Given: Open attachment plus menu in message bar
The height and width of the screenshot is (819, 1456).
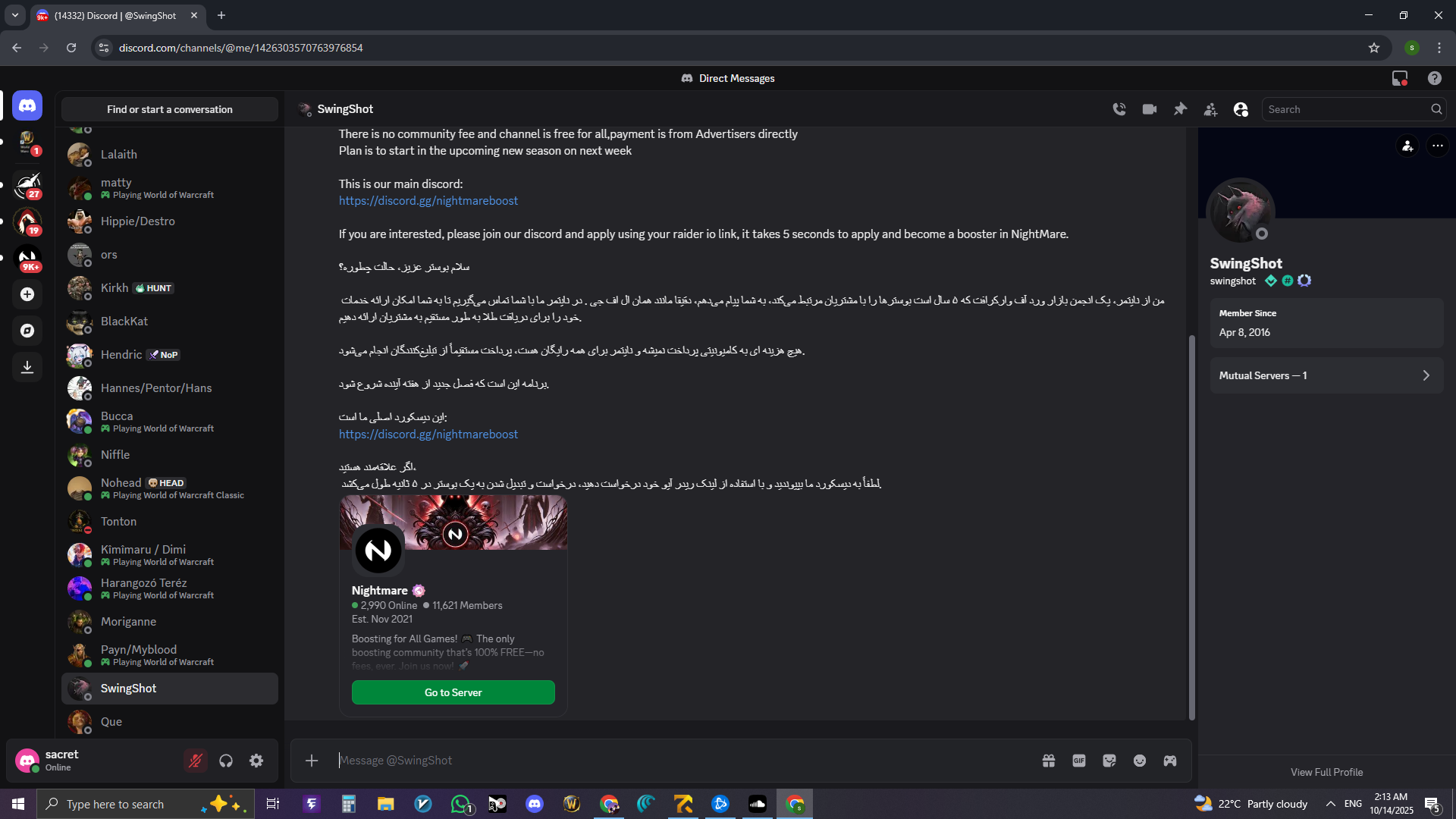Looking at the screenshot, I should coord(312,761).
